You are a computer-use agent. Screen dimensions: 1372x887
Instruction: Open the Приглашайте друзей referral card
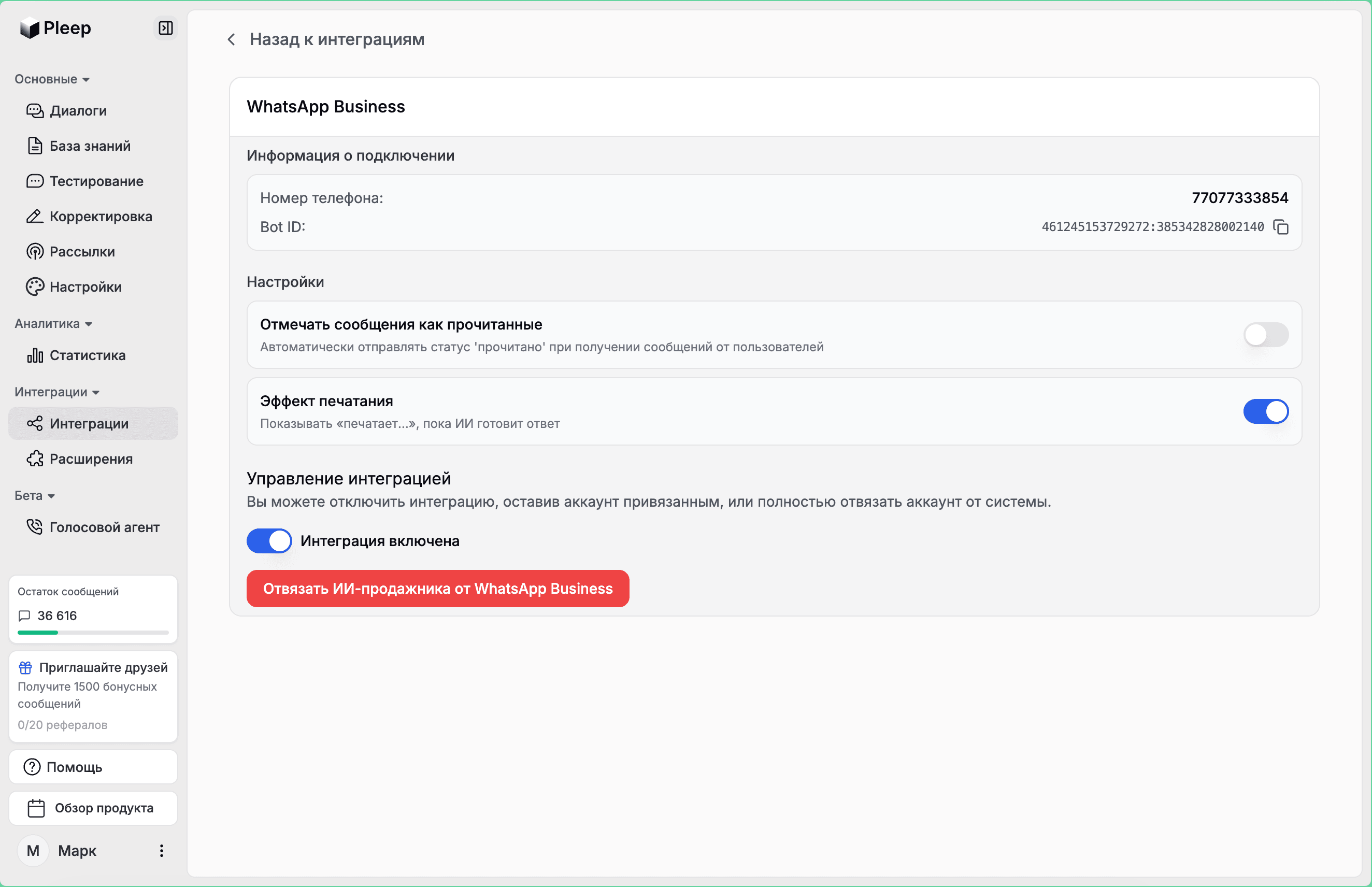(93, 696)
